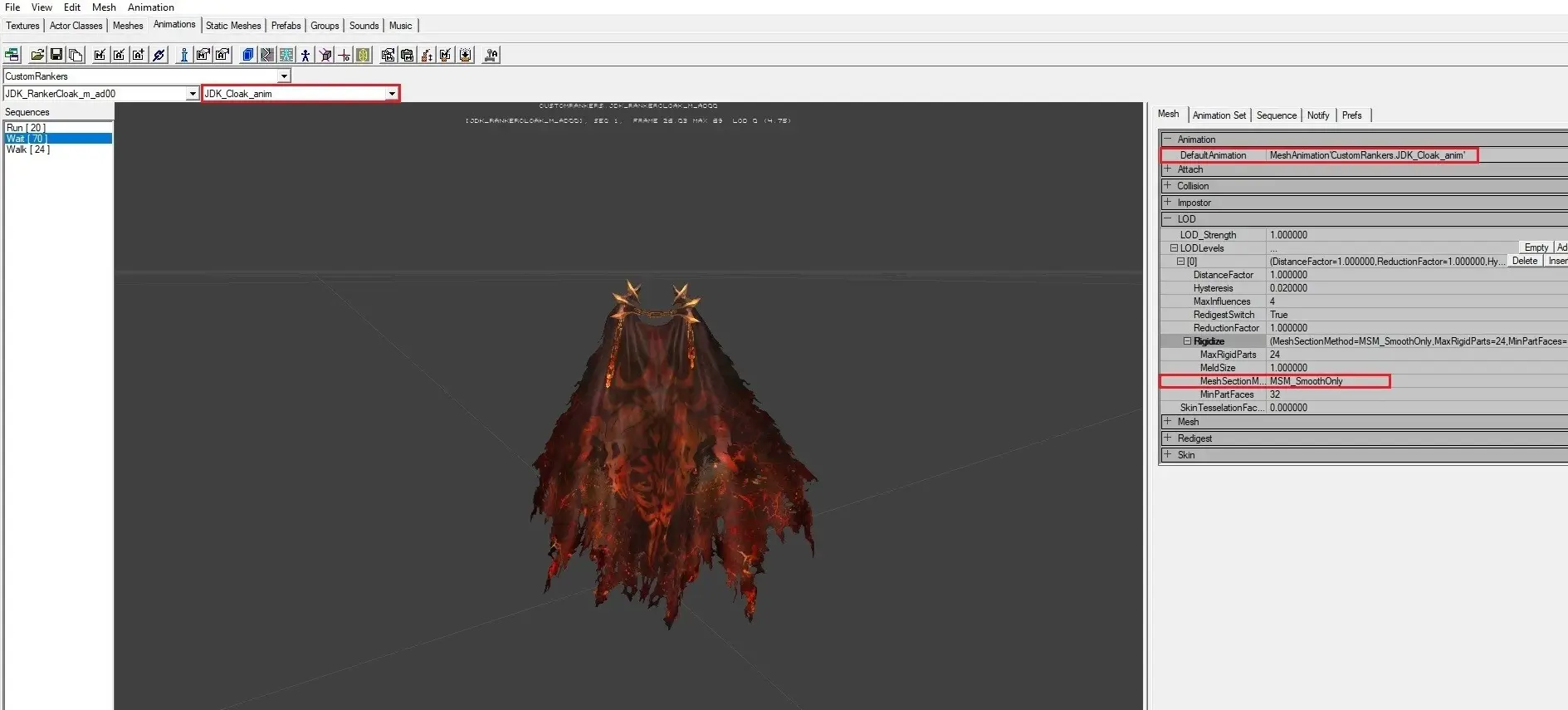1568x710 pixels.
Task: Click the red crosshair origin icon
Action: click(x=344, y=55)
